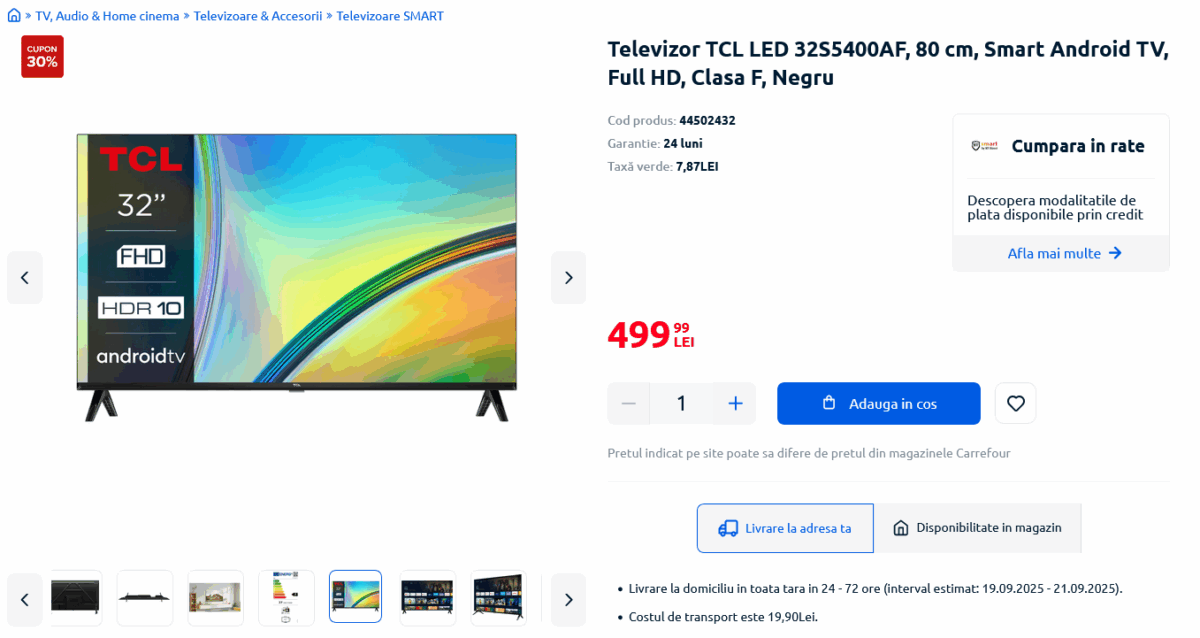Open TV, Audio & Home cinema breadcrumb
Screen dimensions: 1200x638
click(107, 16)
